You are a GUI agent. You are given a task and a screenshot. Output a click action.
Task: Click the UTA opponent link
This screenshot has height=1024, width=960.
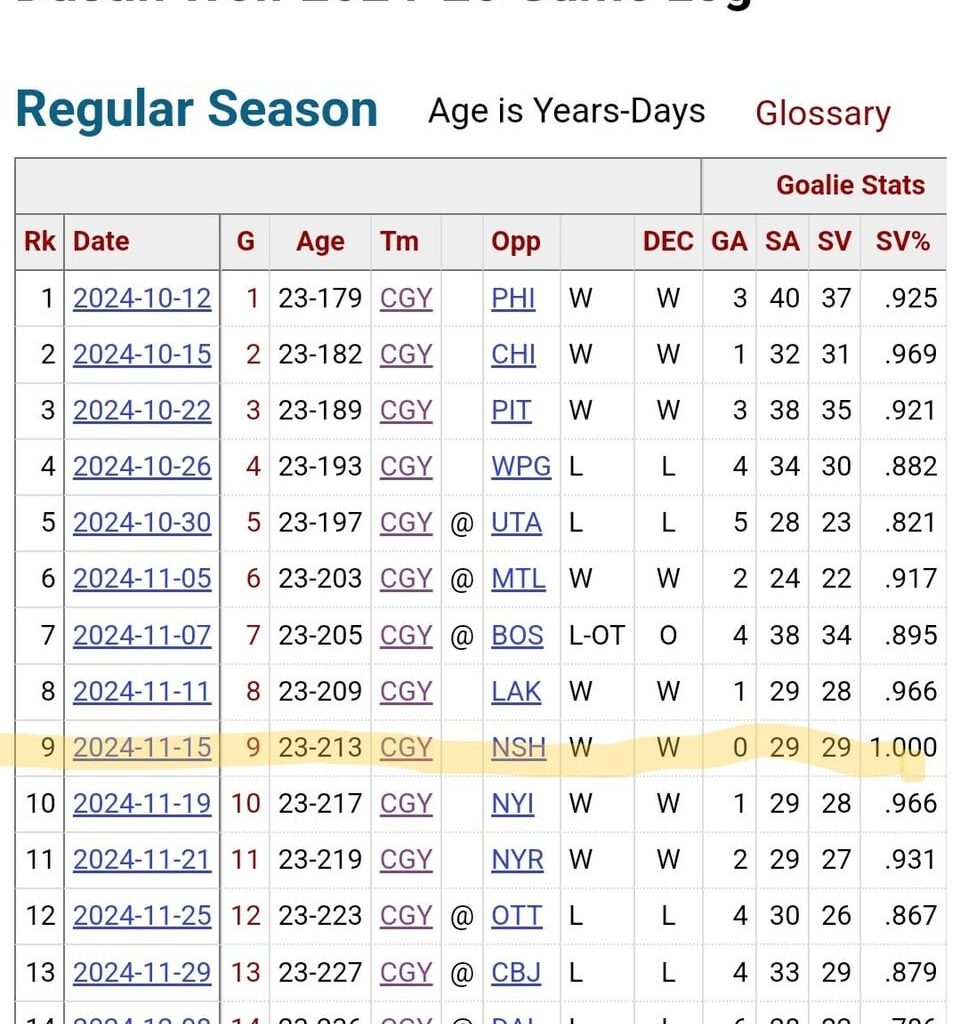(516, 523)
